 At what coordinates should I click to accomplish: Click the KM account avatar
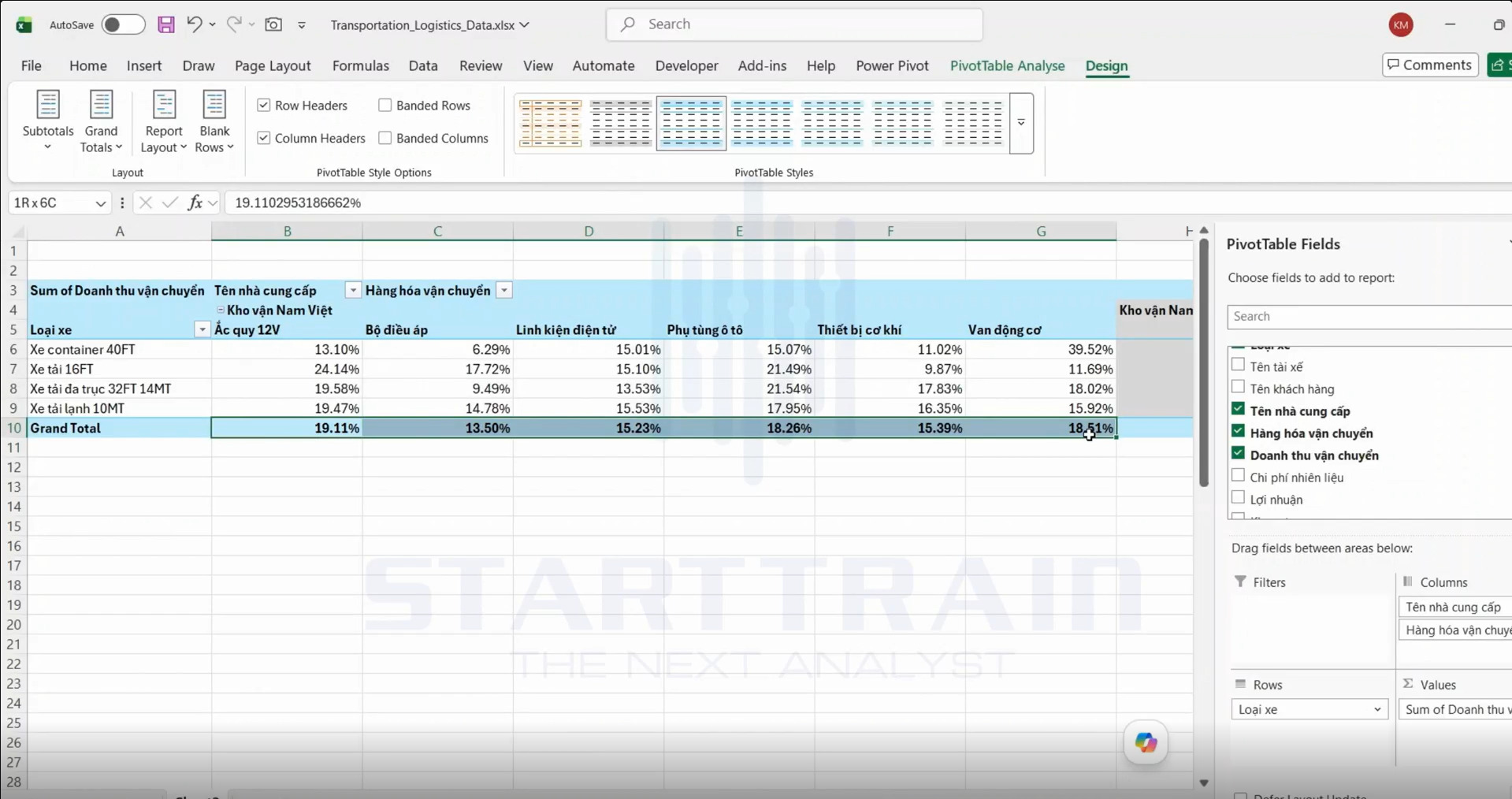tap(1400, 24)
